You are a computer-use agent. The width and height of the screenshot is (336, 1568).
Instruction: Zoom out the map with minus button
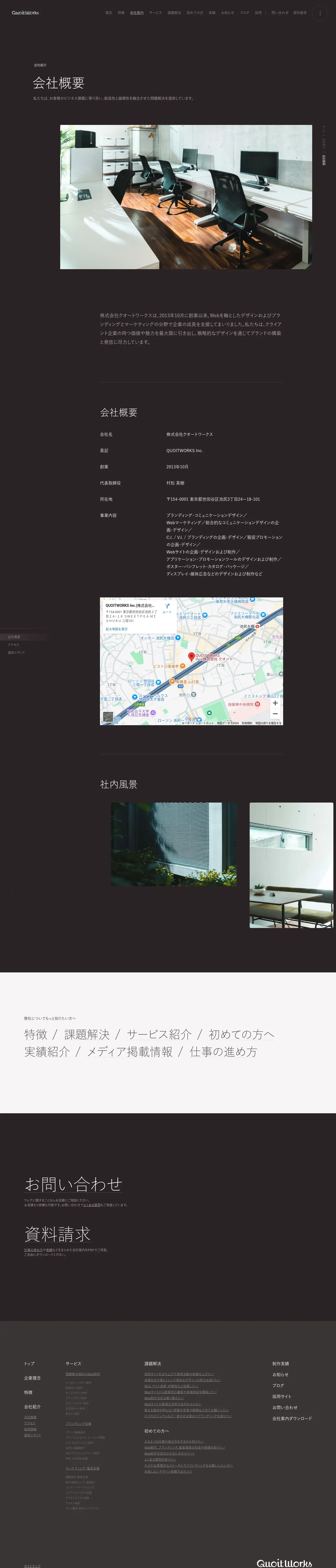click(275, 713)
